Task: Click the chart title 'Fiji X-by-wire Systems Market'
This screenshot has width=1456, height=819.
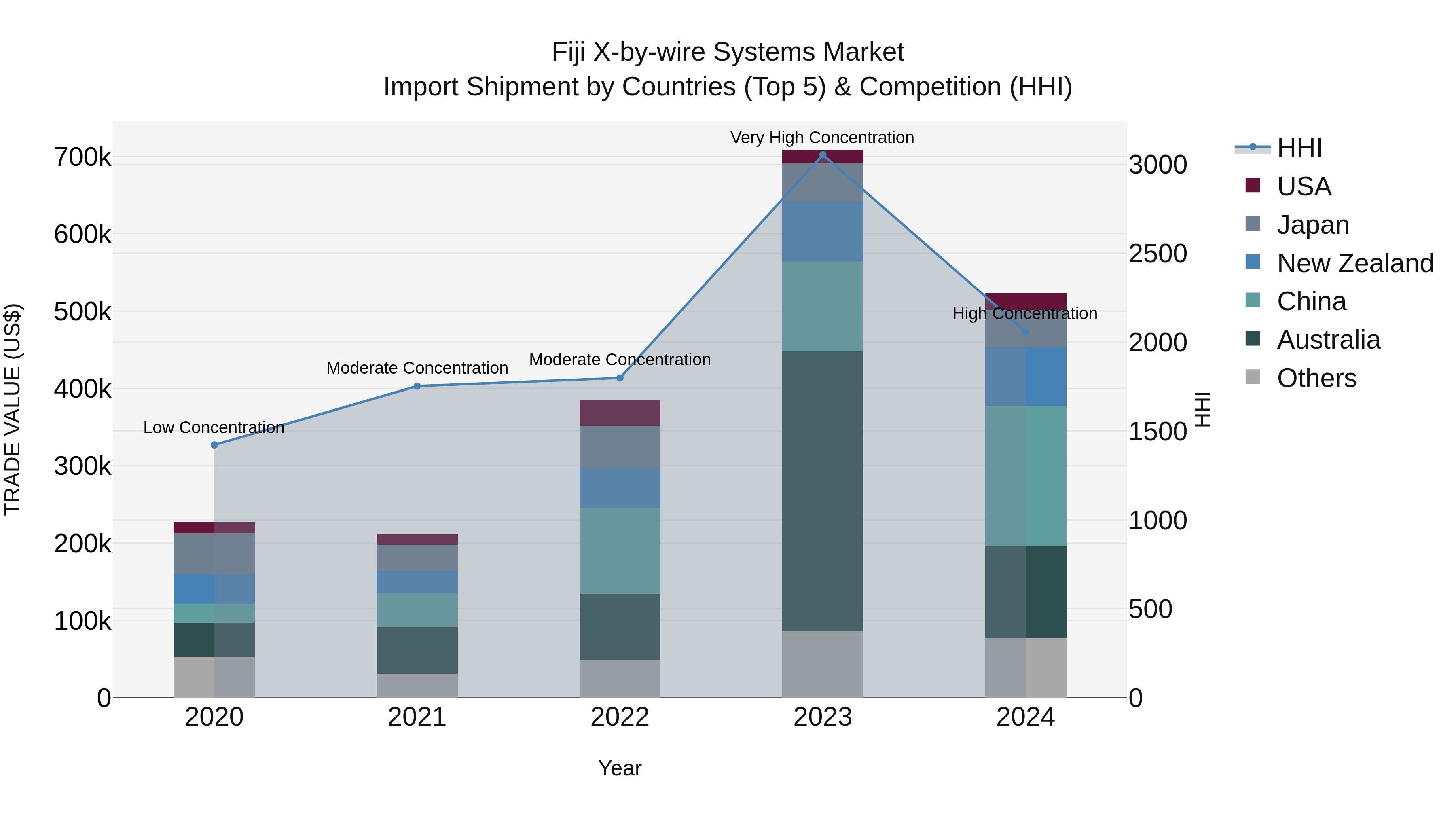Action: coord(728,52)
